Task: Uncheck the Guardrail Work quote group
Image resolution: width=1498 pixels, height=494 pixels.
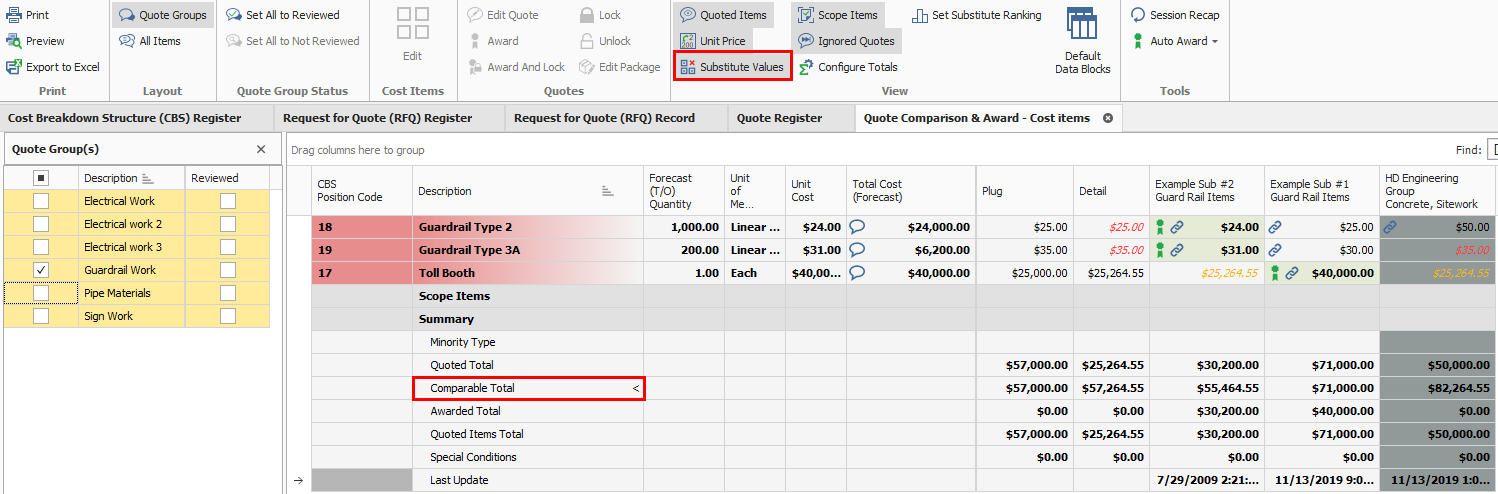Action: click(41, 270)
